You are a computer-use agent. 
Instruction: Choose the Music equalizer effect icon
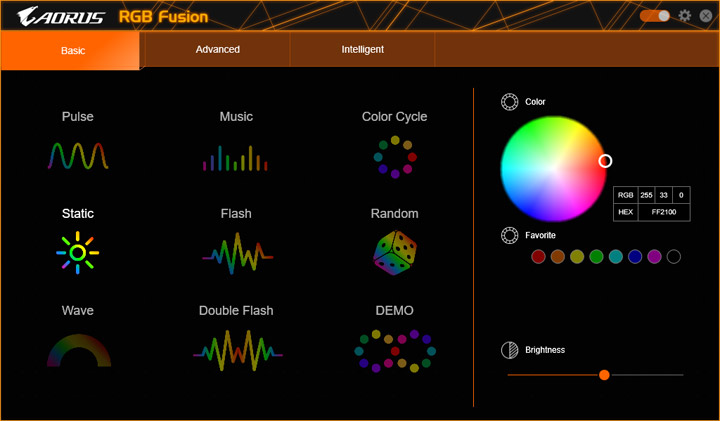point(236,158)
